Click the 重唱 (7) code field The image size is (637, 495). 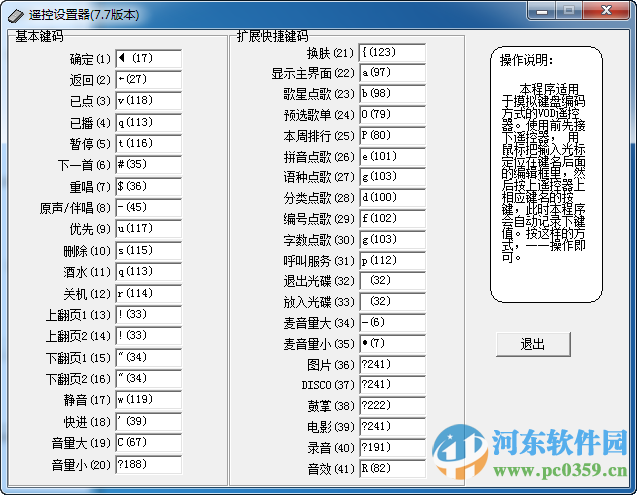click(x=149, y=187)
